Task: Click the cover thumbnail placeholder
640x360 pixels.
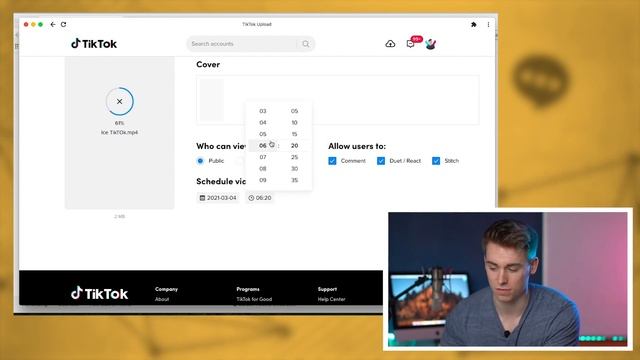Action: point(211,100)
